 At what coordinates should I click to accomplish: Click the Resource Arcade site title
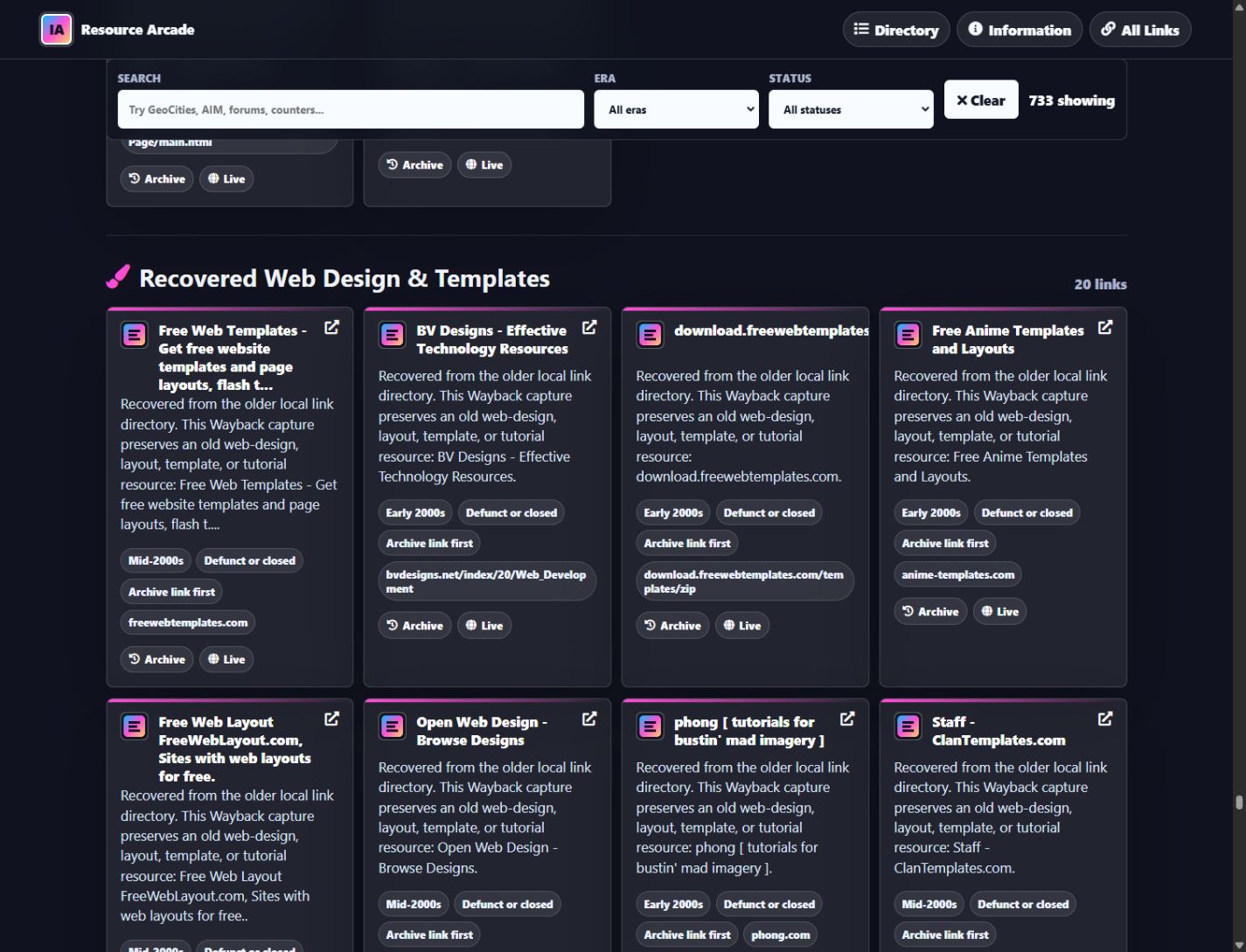coord(138,30)
